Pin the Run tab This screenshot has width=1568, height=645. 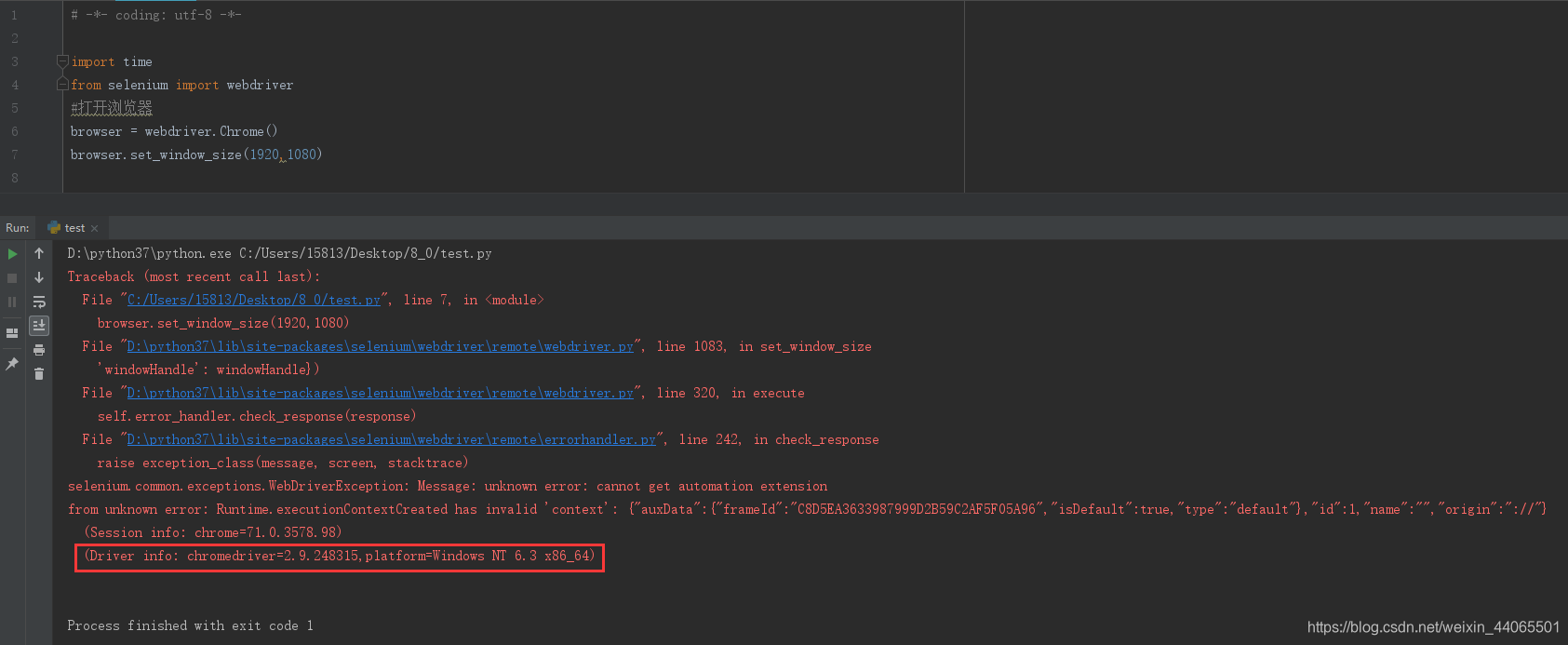coord(12,364)
